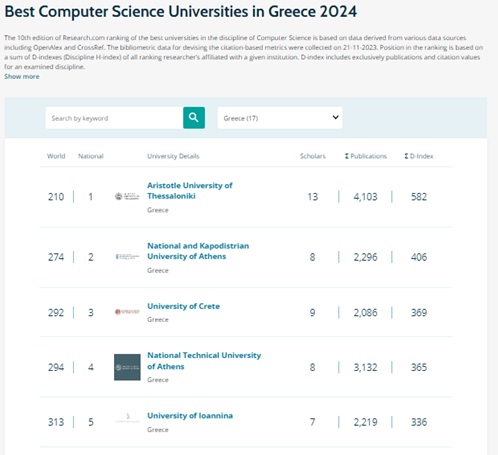Click world rank 294 cell
Screen dimensions: 498x455
coord(56,367)
